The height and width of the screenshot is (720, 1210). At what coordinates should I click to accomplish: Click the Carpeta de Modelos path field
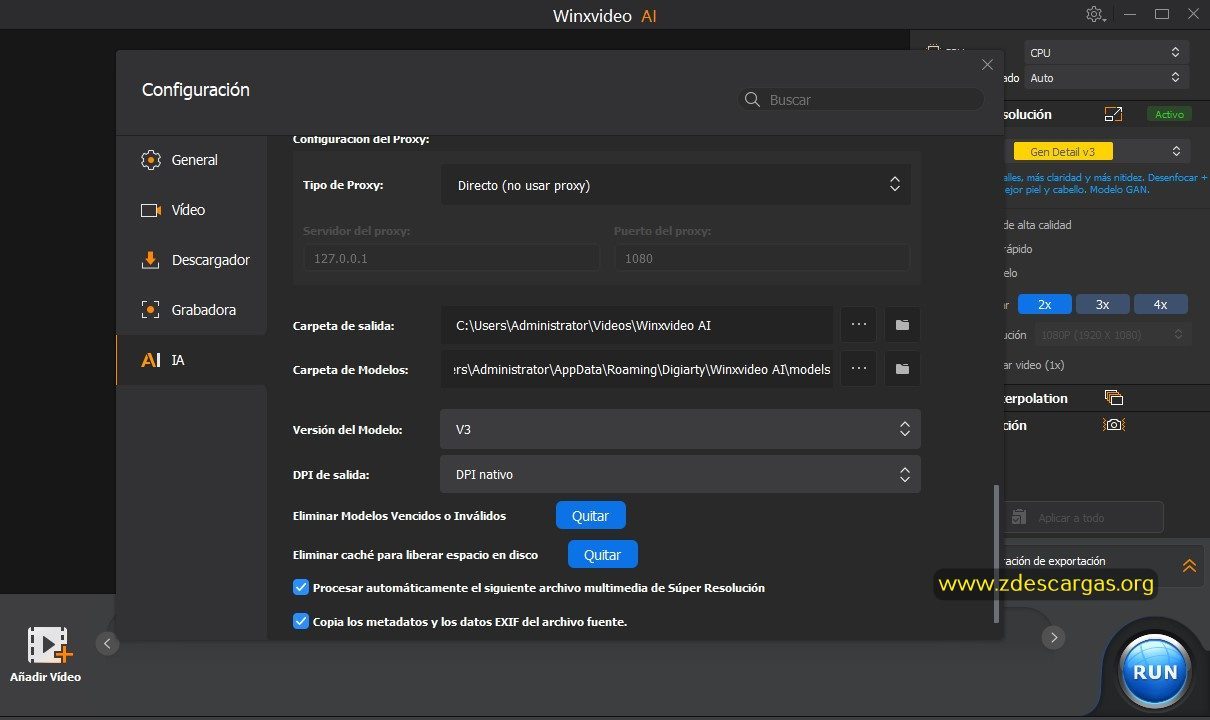637,369
